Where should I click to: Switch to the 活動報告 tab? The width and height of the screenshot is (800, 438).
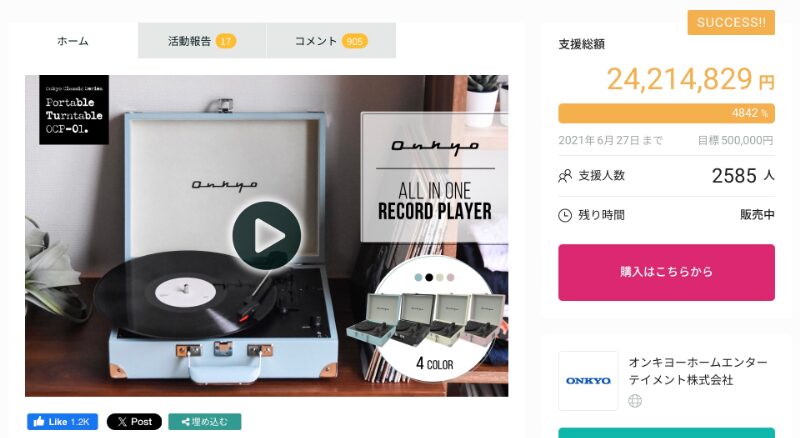tap(202, 41)
